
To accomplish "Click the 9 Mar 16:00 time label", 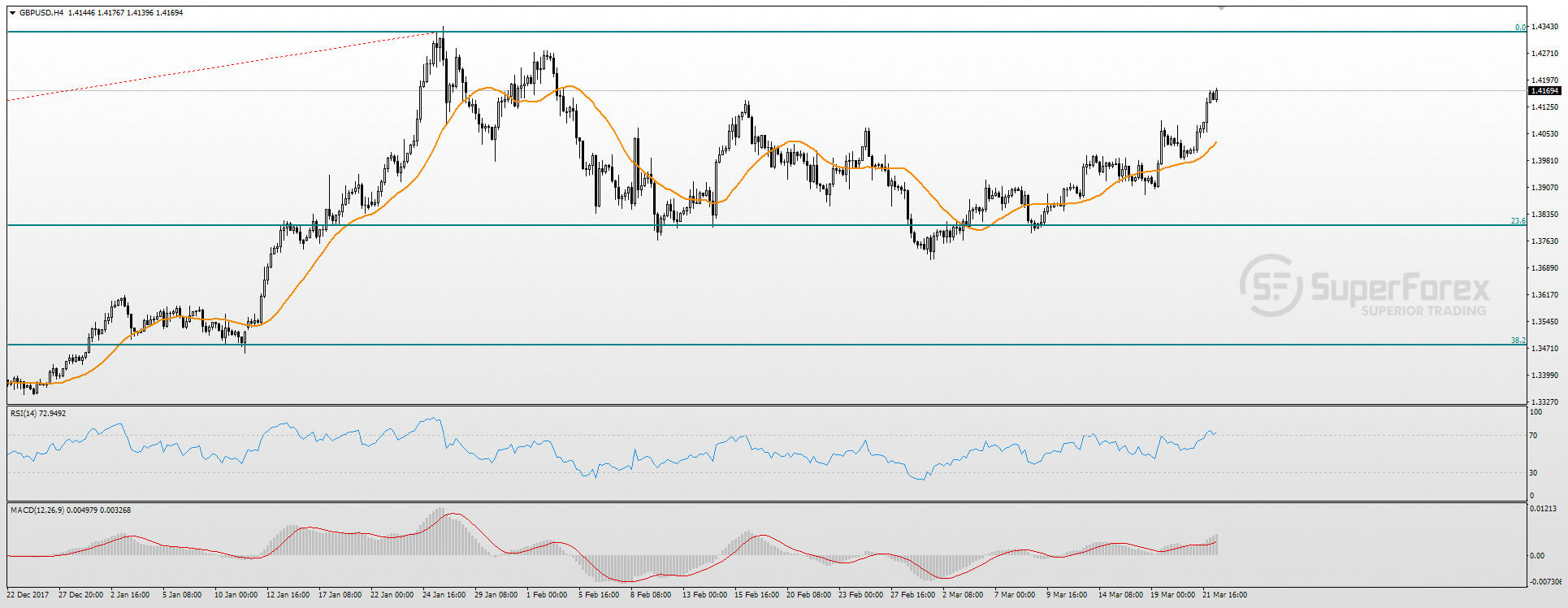I will (1067, 595).
